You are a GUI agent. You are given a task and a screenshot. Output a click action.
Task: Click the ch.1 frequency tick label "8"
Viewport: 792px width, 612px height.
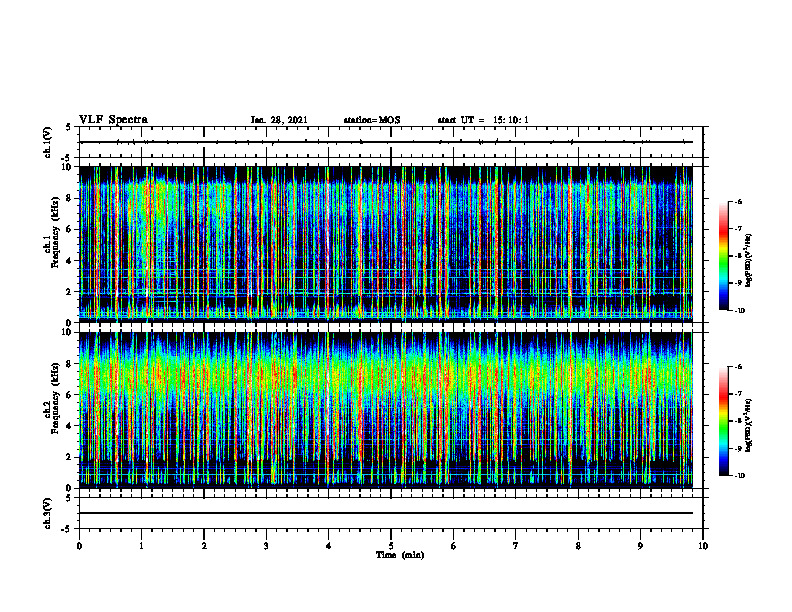70,198
